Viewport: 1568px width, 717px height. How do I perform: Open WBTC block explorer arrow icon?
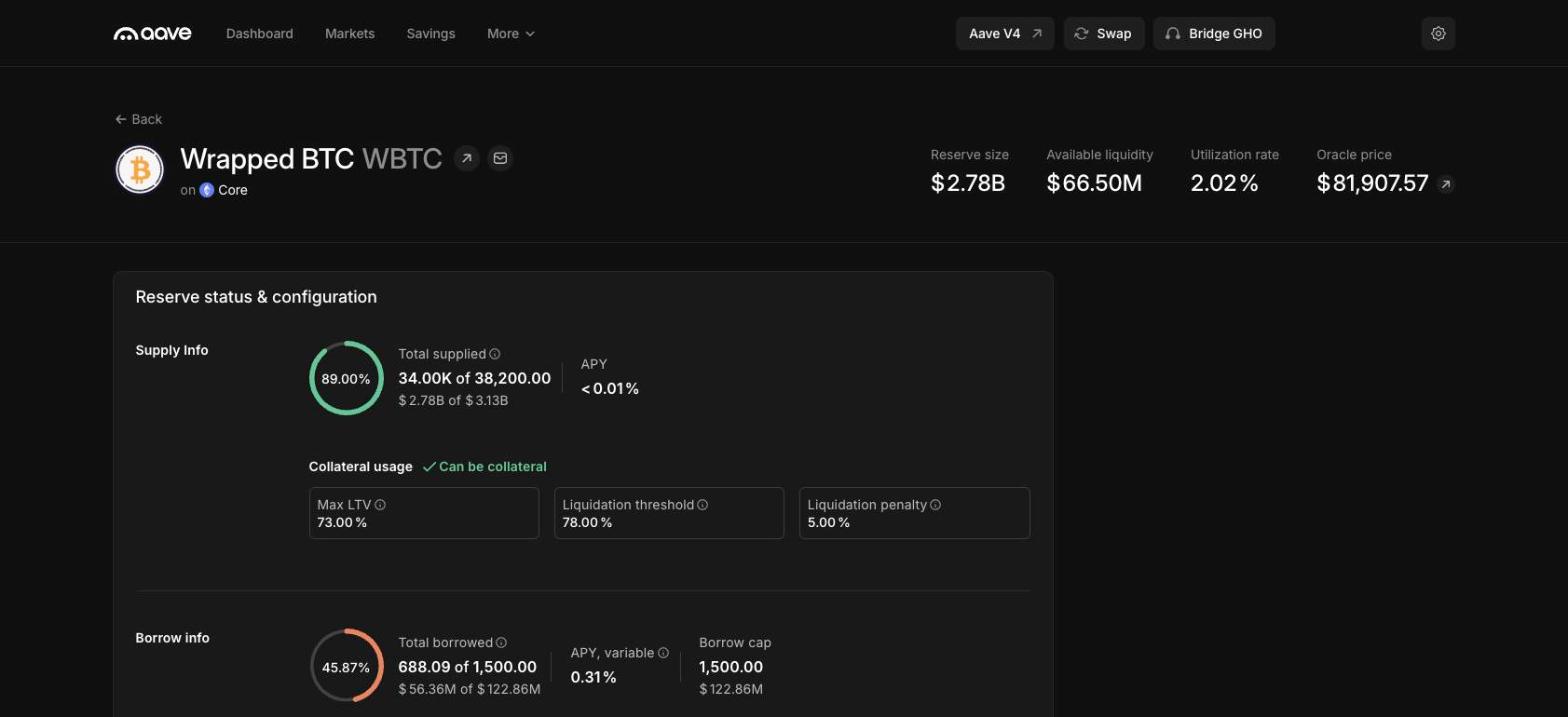tap(467, 158)
